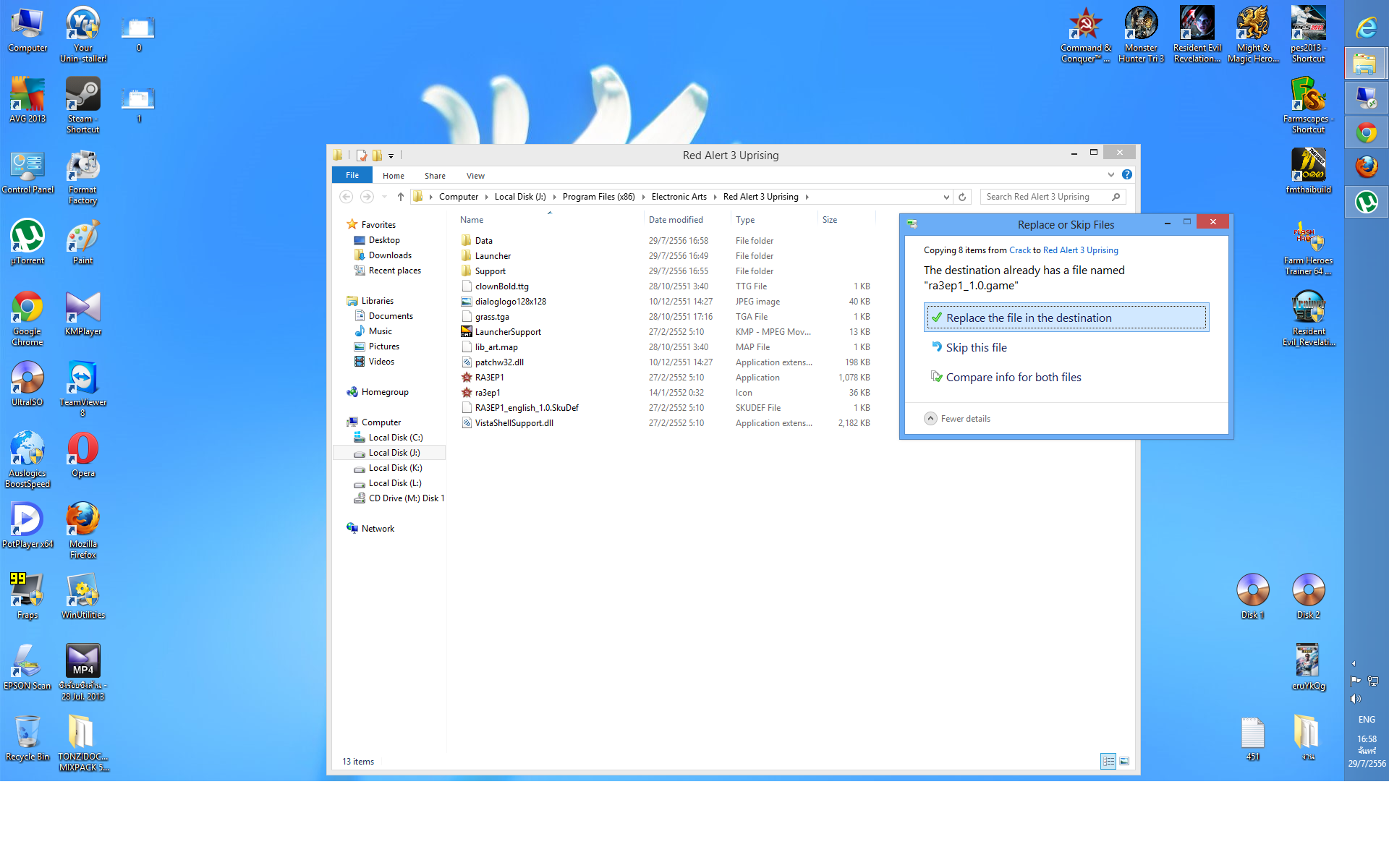This screenshot has height=868, width=1389.
Task: Open the Explorer Help question icon
Action: [x=1126, y=175]
